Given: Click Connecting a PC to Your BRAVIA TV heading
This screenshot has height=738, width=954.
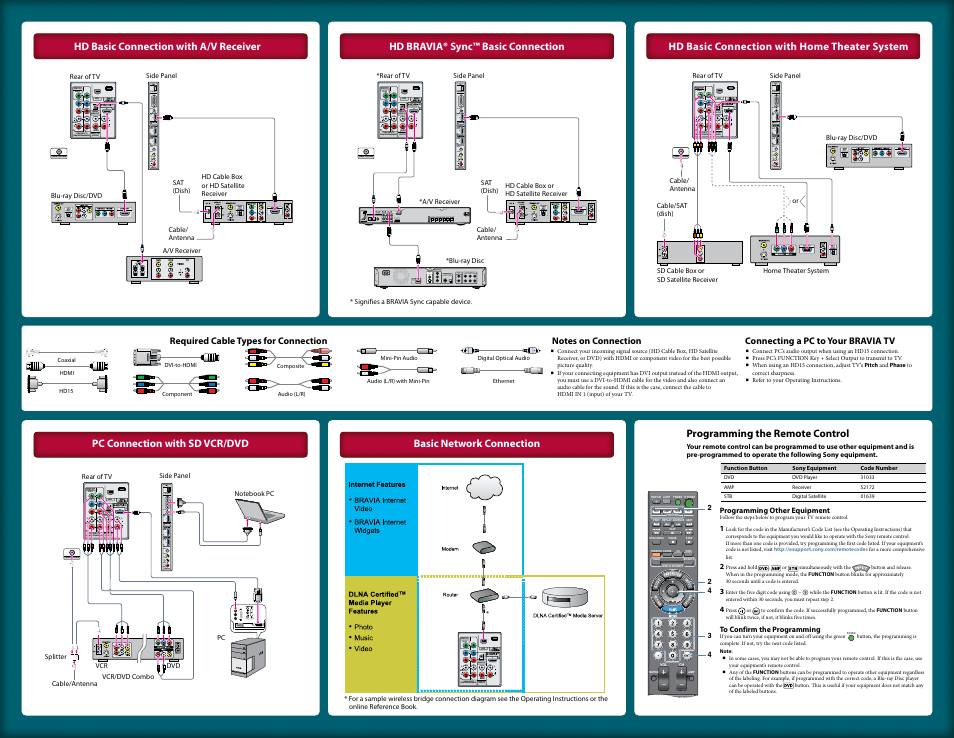Looking at the screenshot, I should pos(820,341).
